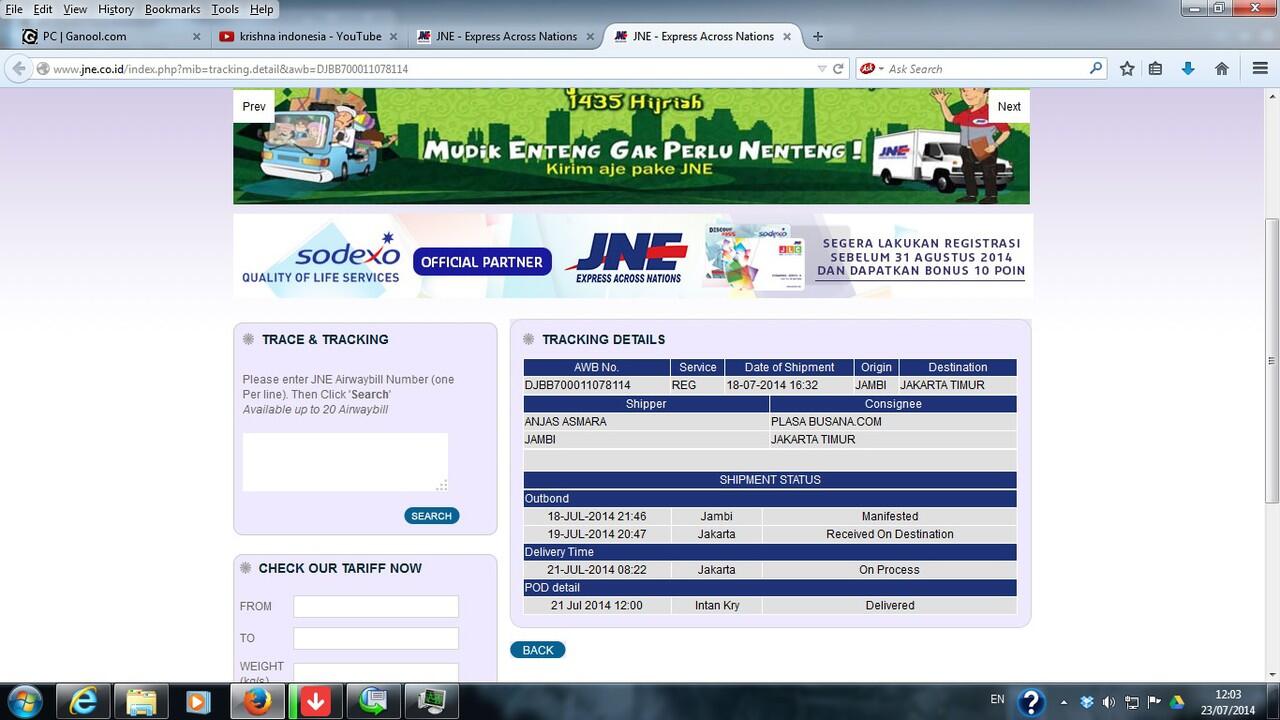This screenshot has height=720, width=1280.
Task: Select the Intan Kry POD cell
Action: [717, 605]
